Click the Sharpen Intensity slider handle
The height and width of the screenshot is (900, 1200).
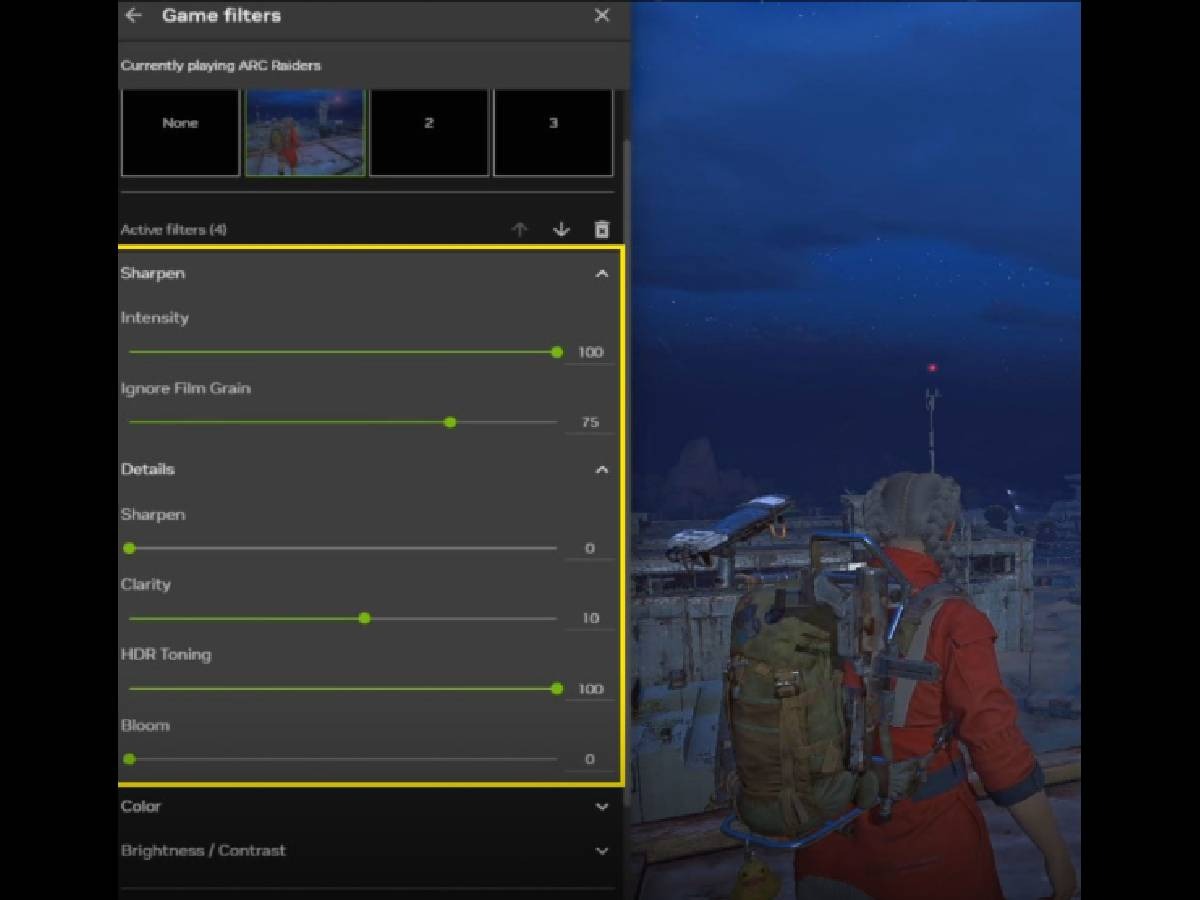[557, 352]
